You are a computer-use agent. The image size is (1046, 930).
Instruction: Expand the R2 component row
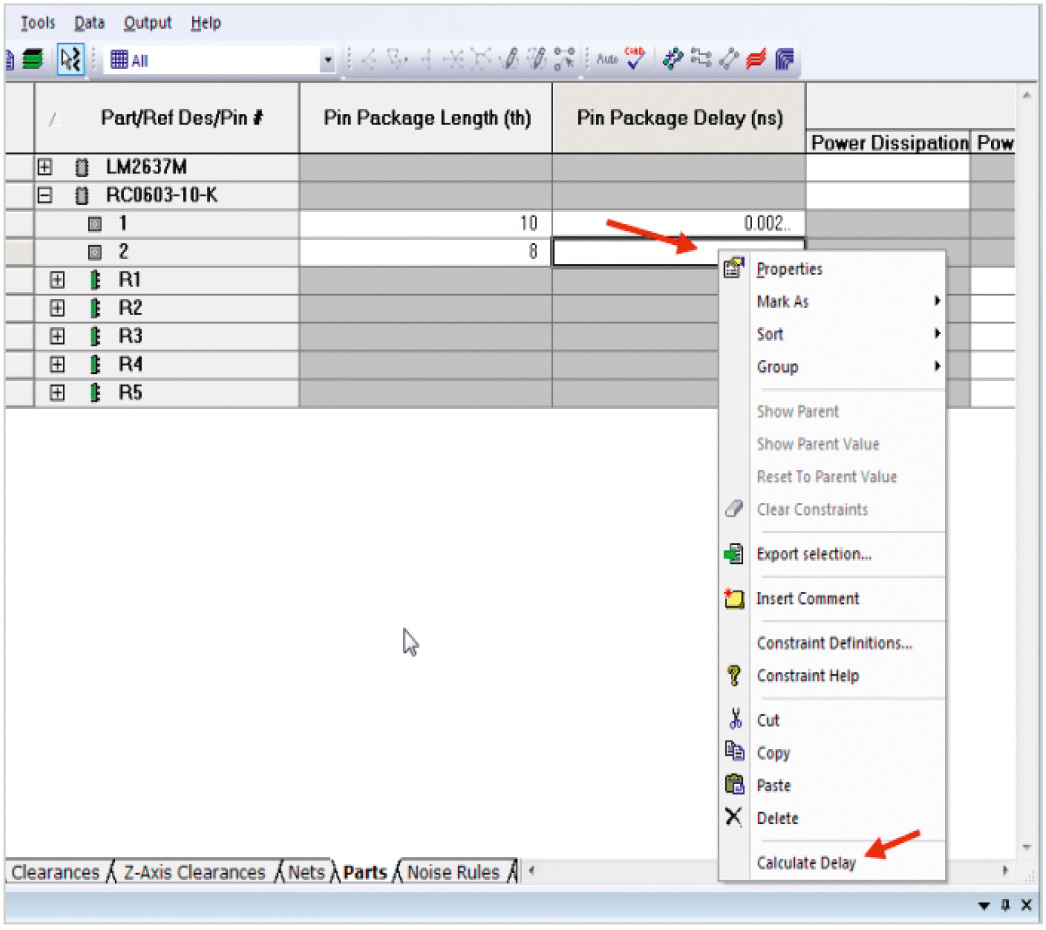point(57,308)
